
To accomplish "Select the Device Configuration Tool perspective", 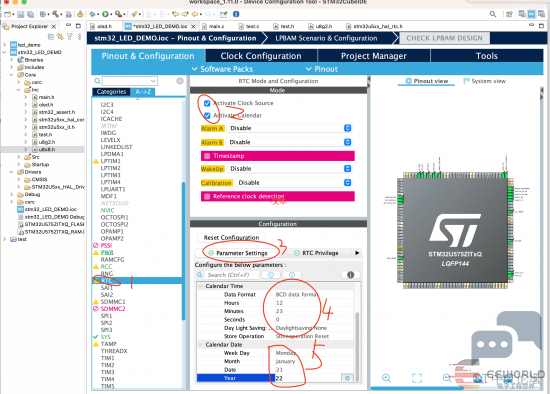I will click(532, 14).
